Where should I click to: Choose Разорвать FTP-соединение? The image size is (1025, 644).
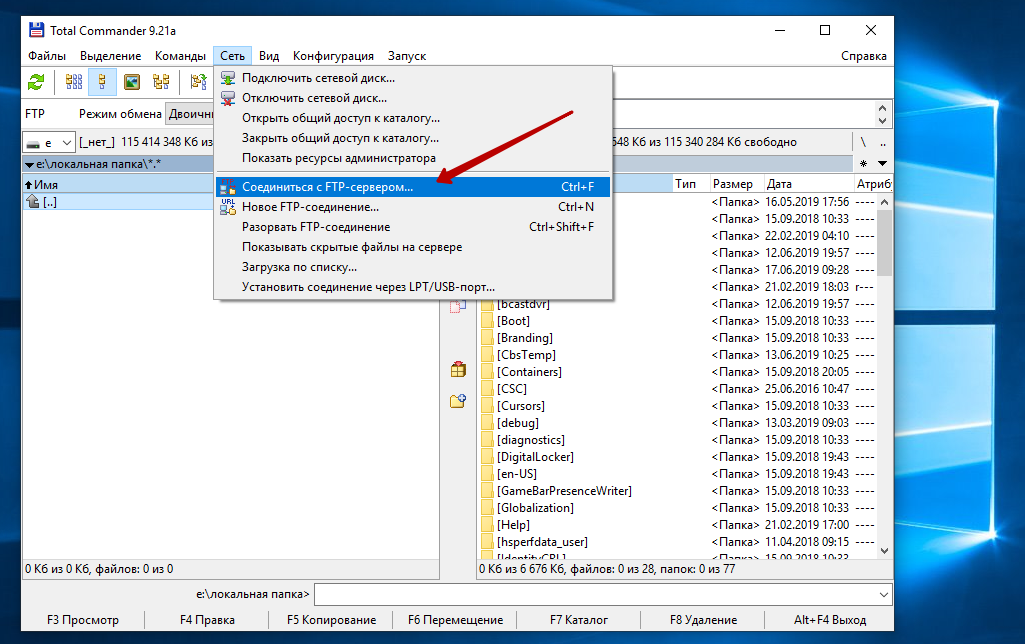point(413,228)
